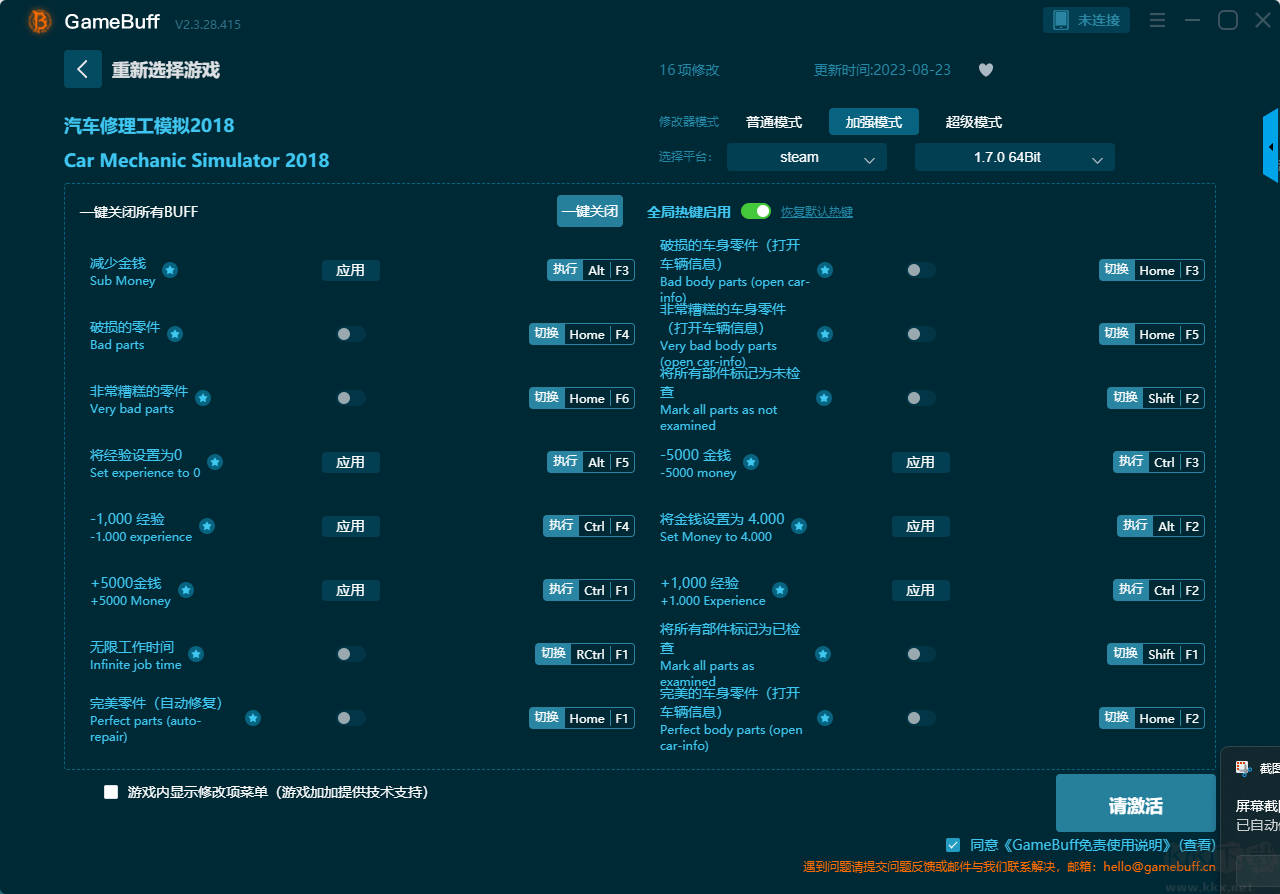Click the 重新选择游戏 label
Image resolution: width=1280 pixels, height=894 pixels.
(x=166, y=70)
